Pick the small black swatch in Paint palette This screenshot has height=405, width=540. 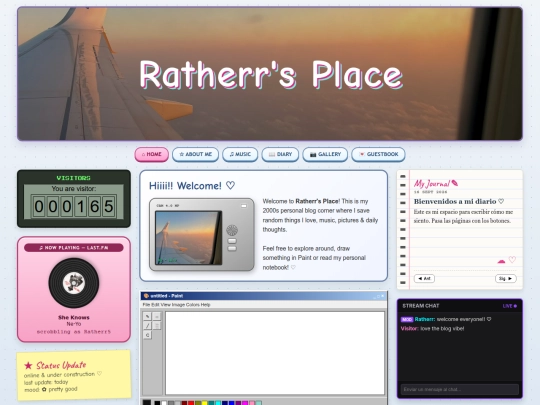(157, 403)
